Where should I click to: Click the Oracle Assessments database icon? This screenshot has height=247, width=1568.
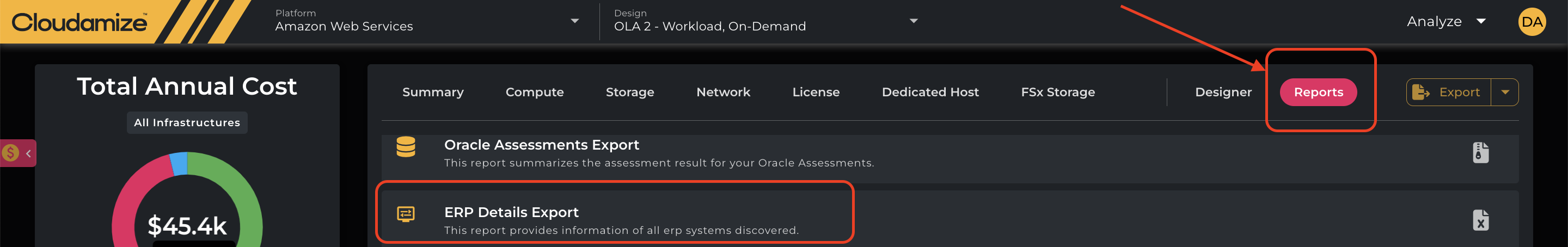[406, 147]
